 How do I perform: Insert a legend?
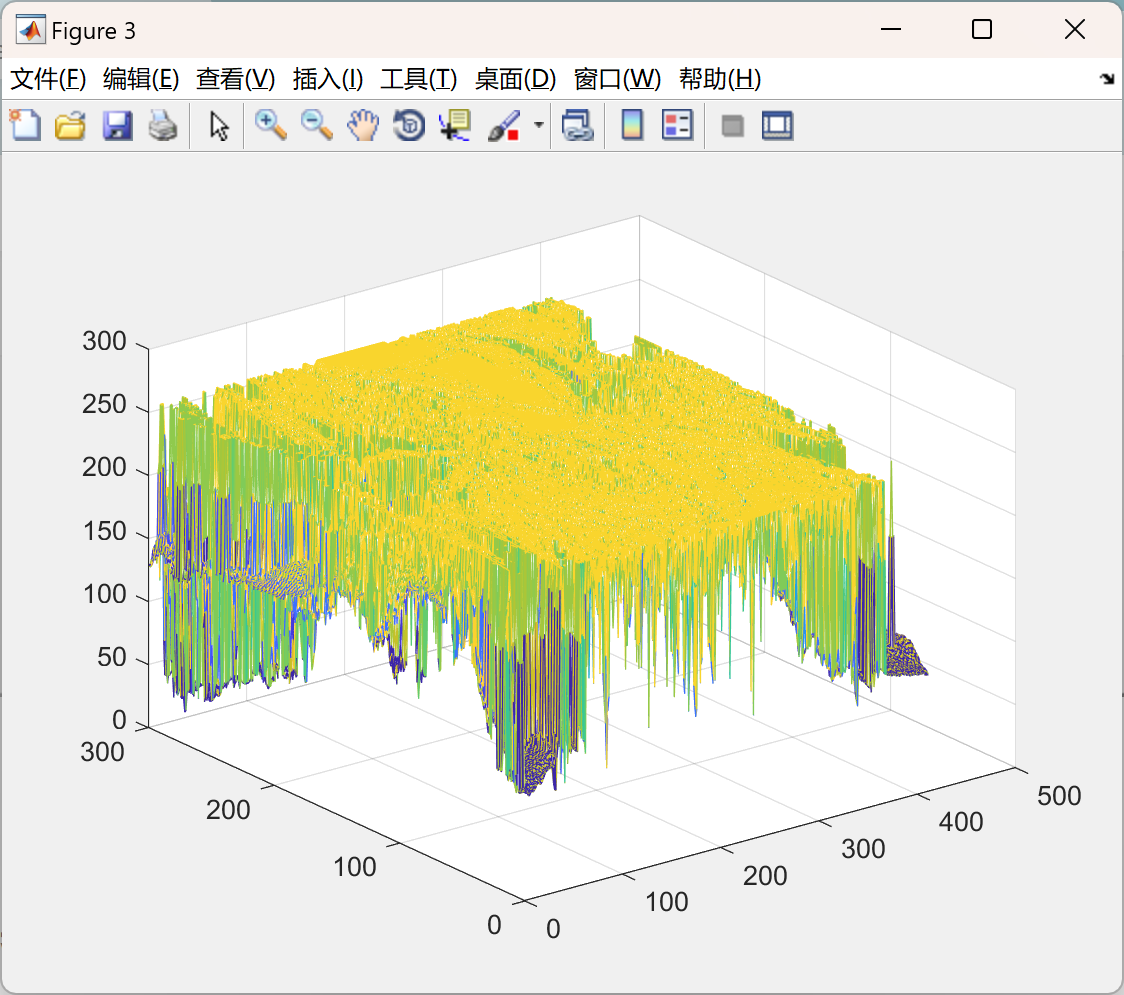pyautogui.click(x=677, y=125)
